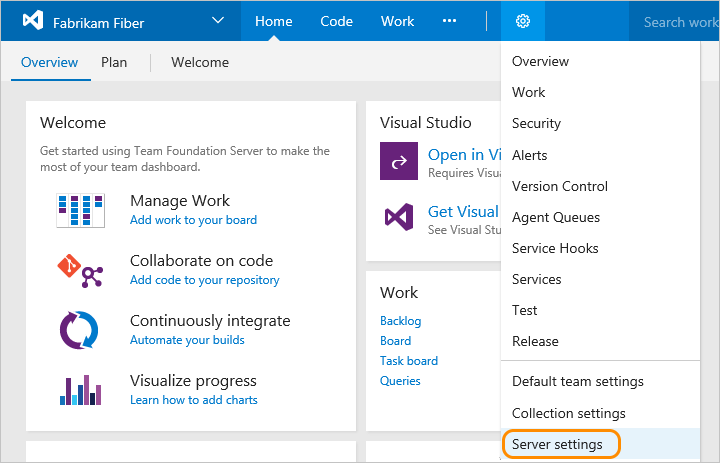Click the purple Open in Visual Studio arrow icon
This screenshot has width=720, height=463.
pyautogui.click(x=399, y=161)
